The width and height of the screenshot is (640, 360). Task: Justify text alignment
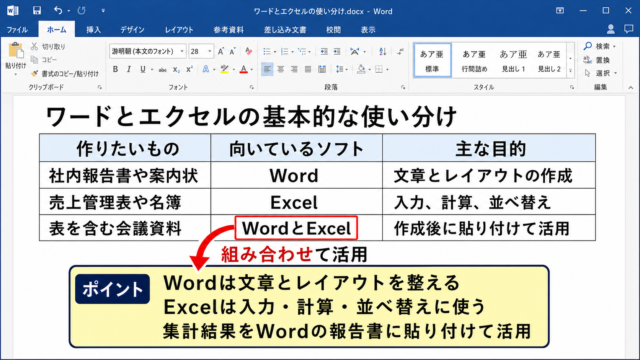coord(308,69)
